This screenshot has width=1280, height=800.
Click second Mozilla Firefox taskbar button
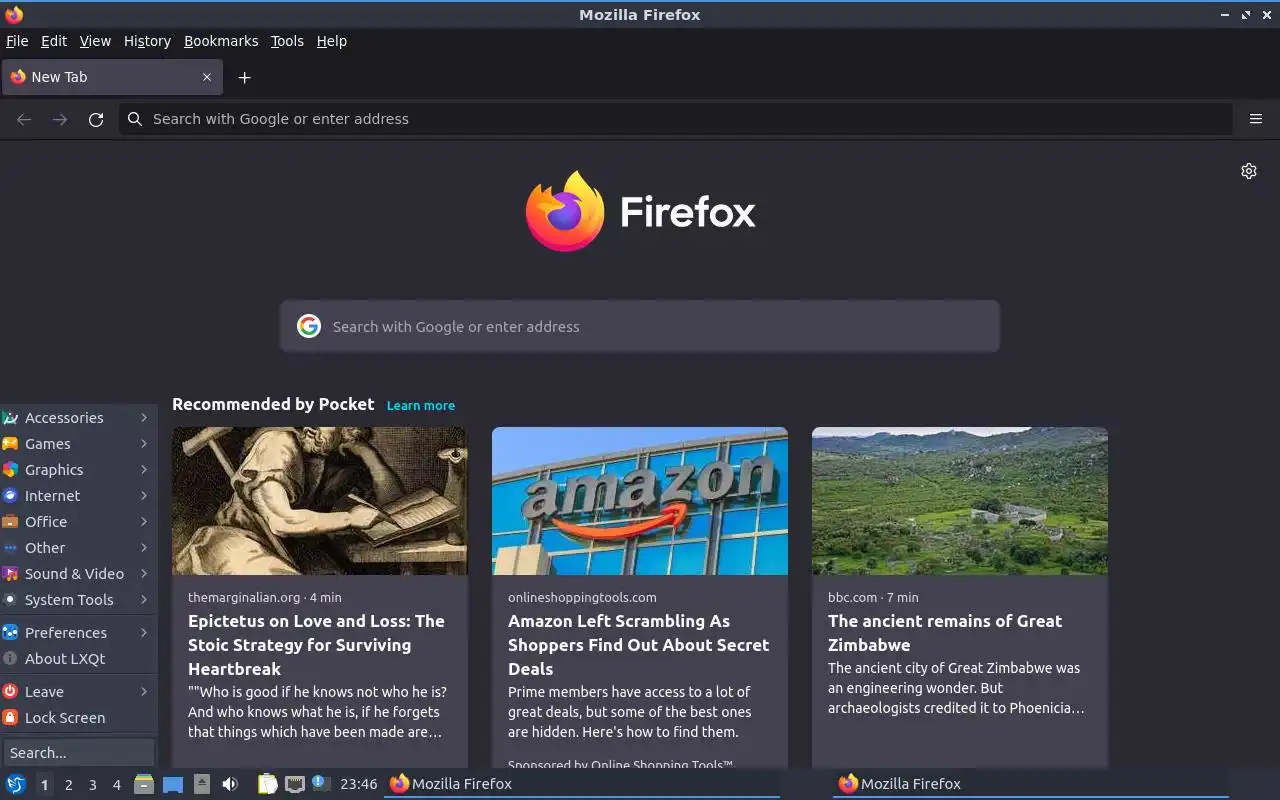(x=1031, y=784)
